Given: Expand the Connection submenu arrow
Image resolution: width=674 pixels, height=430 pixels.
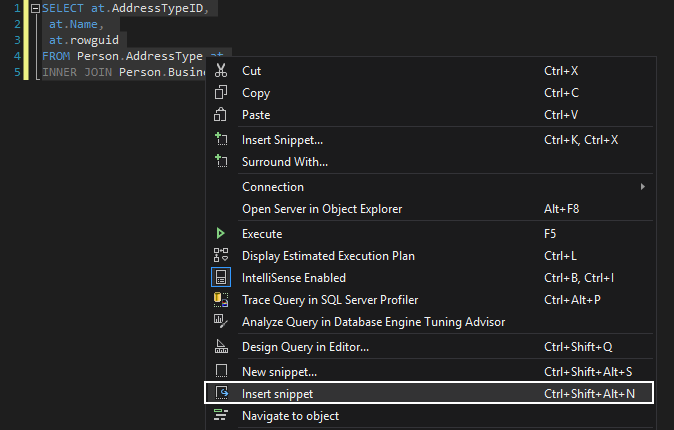Looking at the screenshot, I should click(x=642, y=187).
